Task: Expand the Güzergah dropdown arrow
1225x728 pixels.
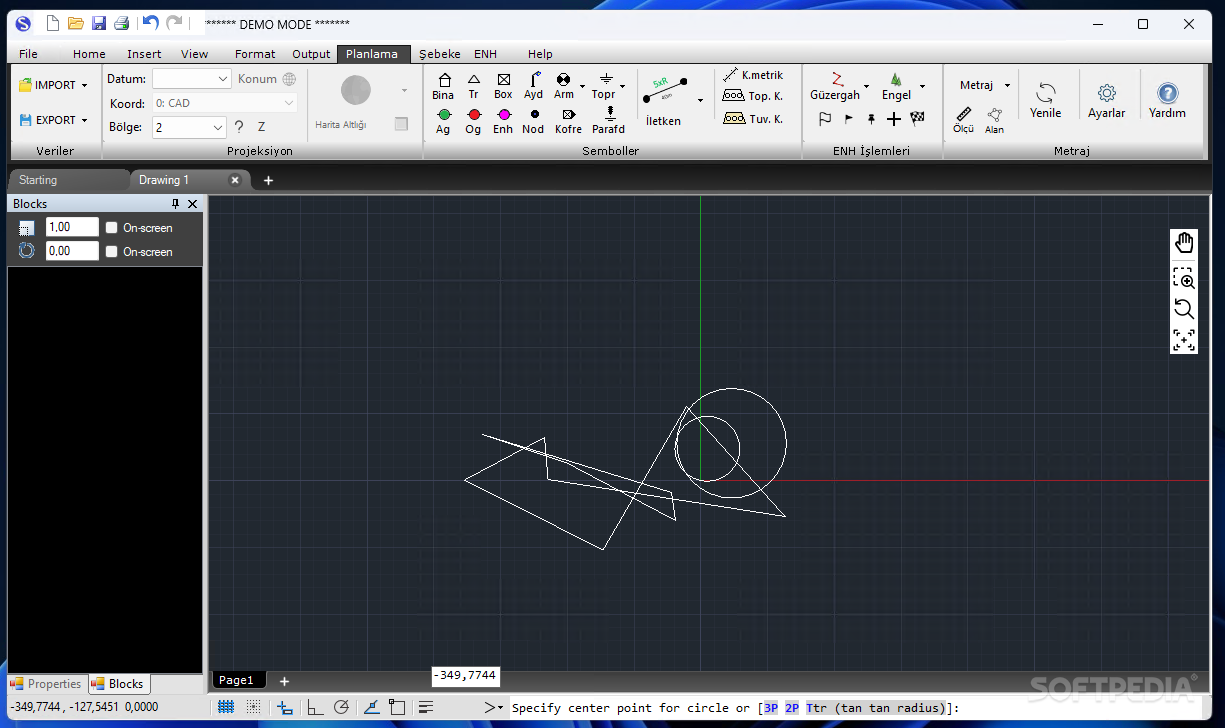Action: [866, 86]
